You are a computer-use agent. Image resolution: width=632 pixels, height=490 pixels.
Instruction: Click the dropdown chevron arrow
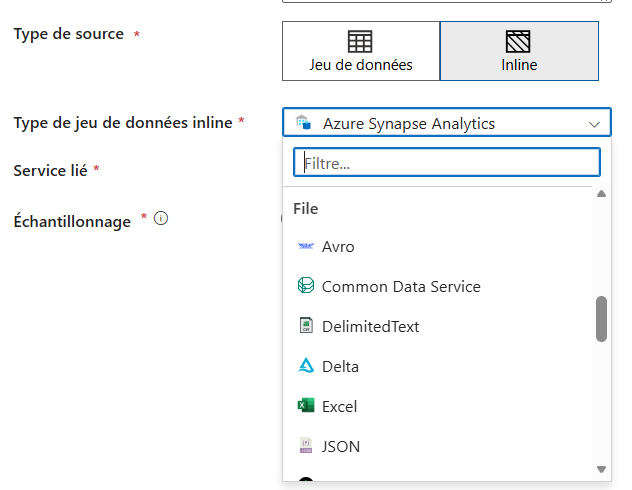point(595,124)
